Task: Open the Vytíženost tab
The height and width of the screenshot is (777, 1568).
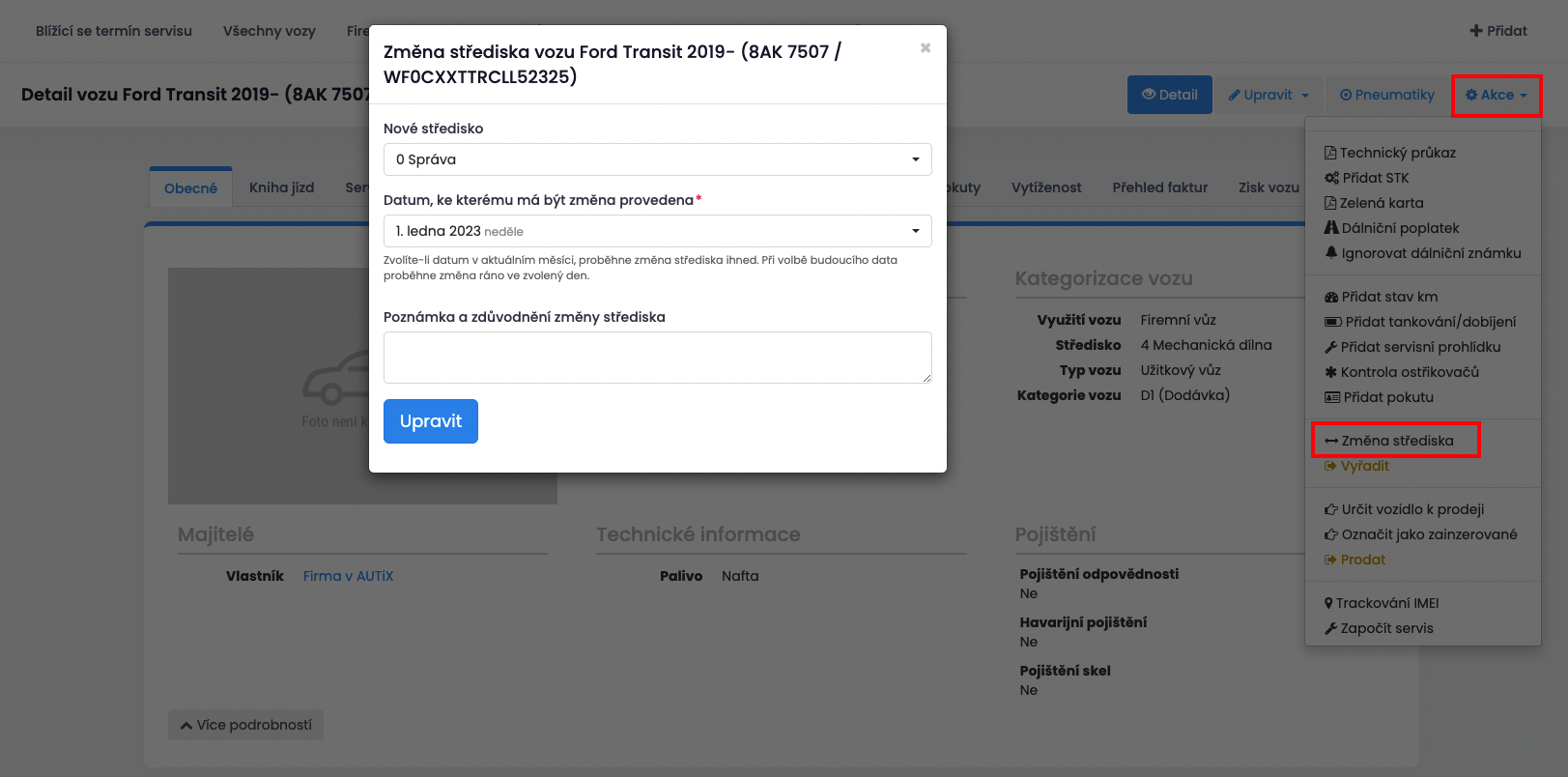Action: pyautogui.click(x=1046, y=187)
